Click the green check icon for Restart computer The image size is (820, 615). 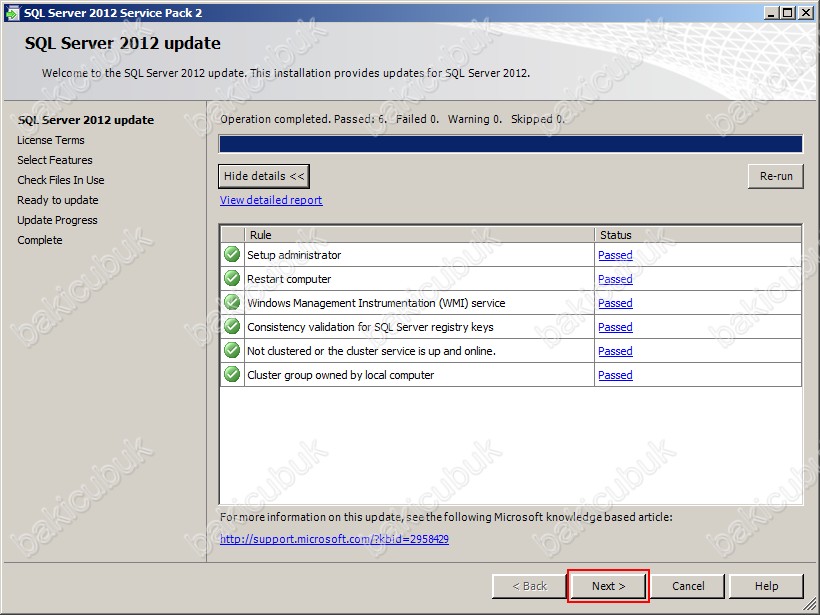pyautogui.click(x=232, y=278)
